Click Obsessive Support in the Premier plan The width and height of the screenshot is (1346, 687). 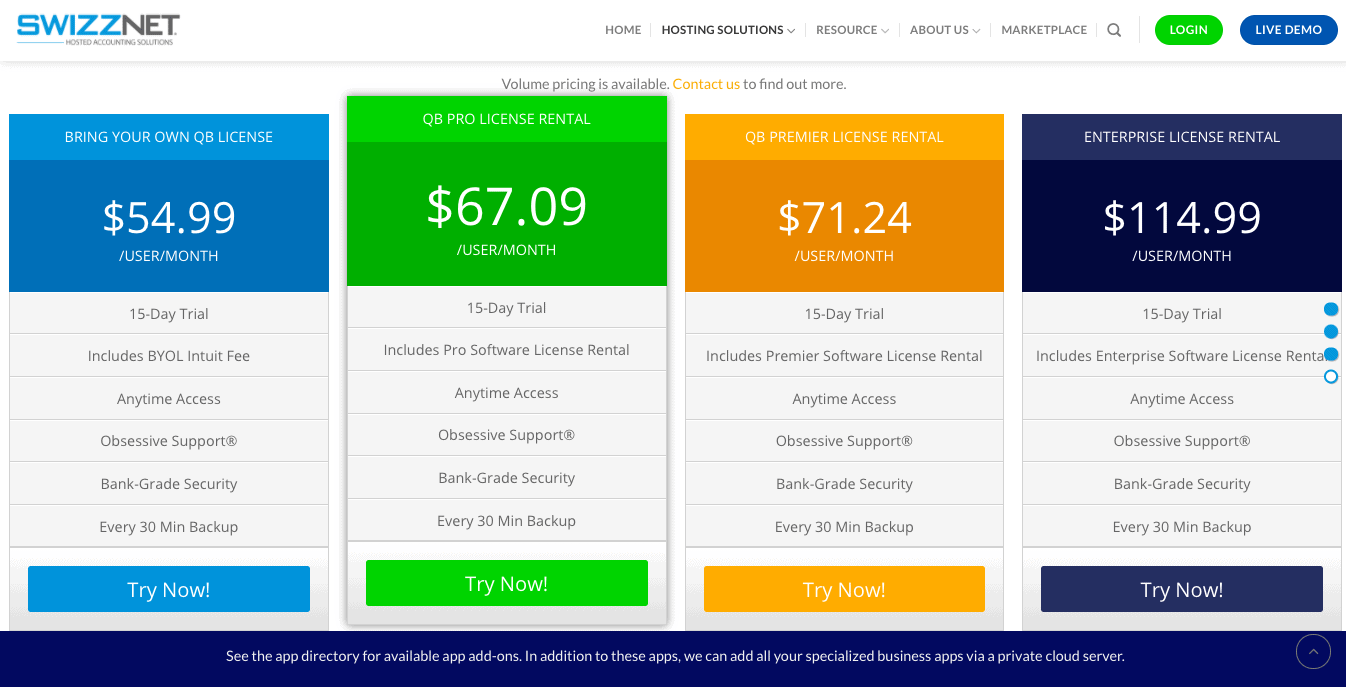(844, 441)
